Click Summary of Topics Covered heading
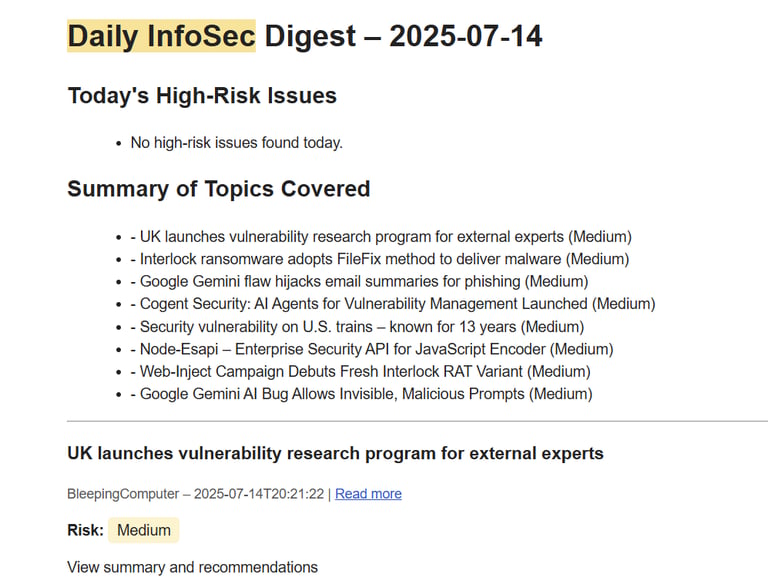This screenshot has width=768, height=581. tap(218, 189)
